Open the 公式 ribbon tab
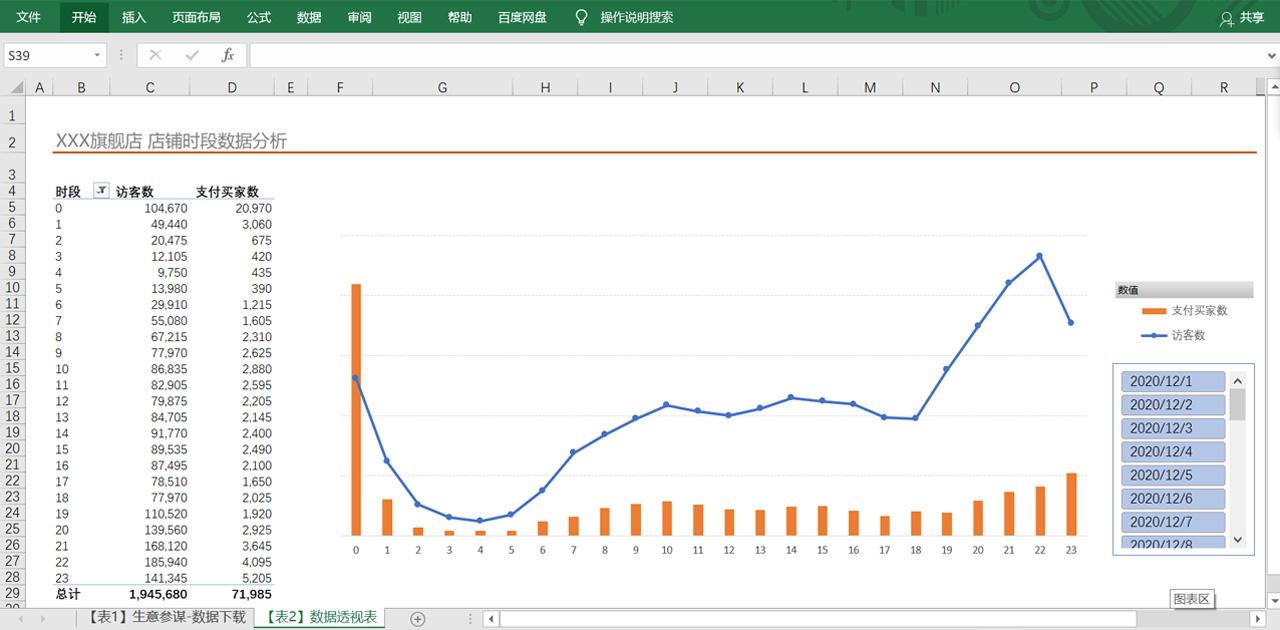Image resolution: width=1280 pixels, height=630 pixels. (259, 17)
